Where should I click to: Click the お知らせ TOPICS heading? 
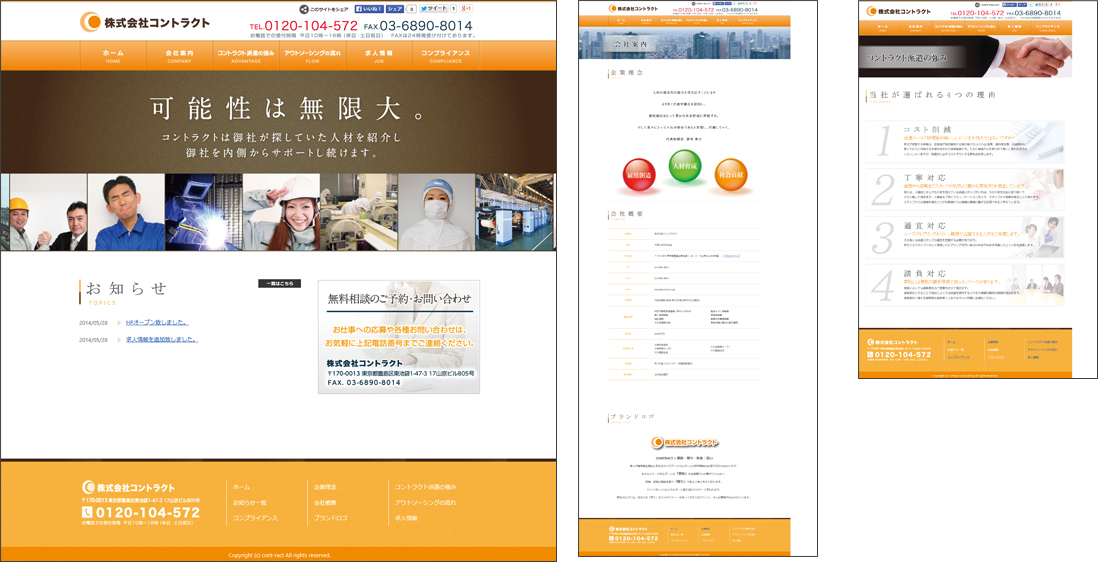tap(125, 291)
